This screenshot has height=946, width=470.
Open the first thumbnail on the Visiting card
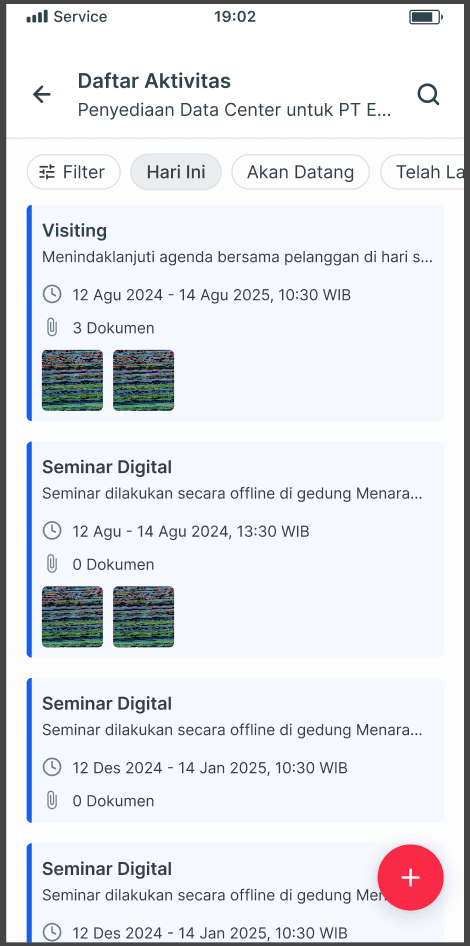(72, 380)
